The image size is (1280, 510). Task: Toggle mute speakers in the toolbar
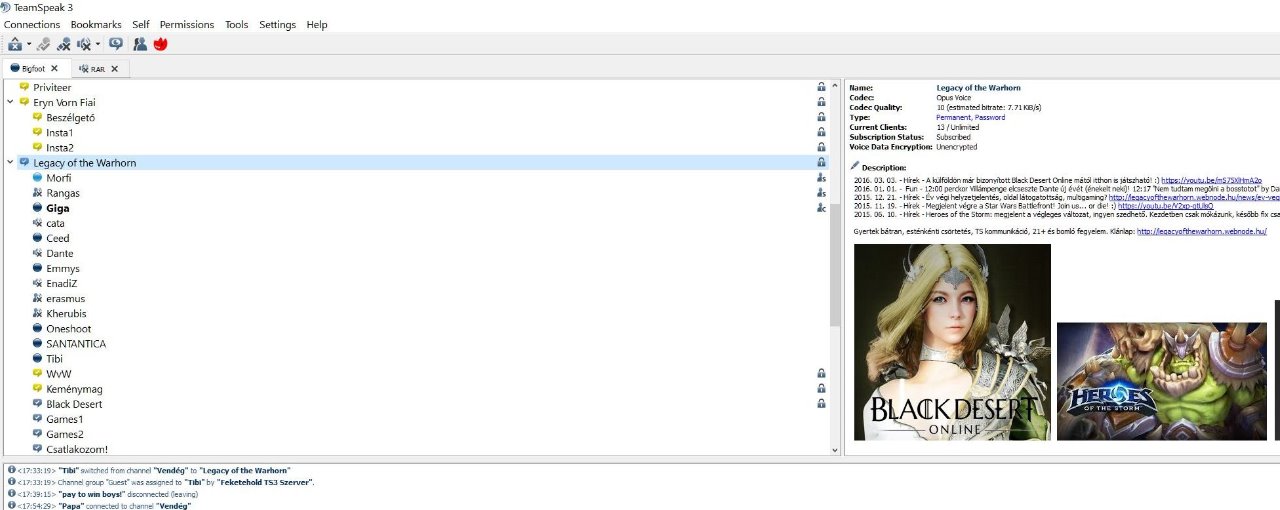coord(84,44)
